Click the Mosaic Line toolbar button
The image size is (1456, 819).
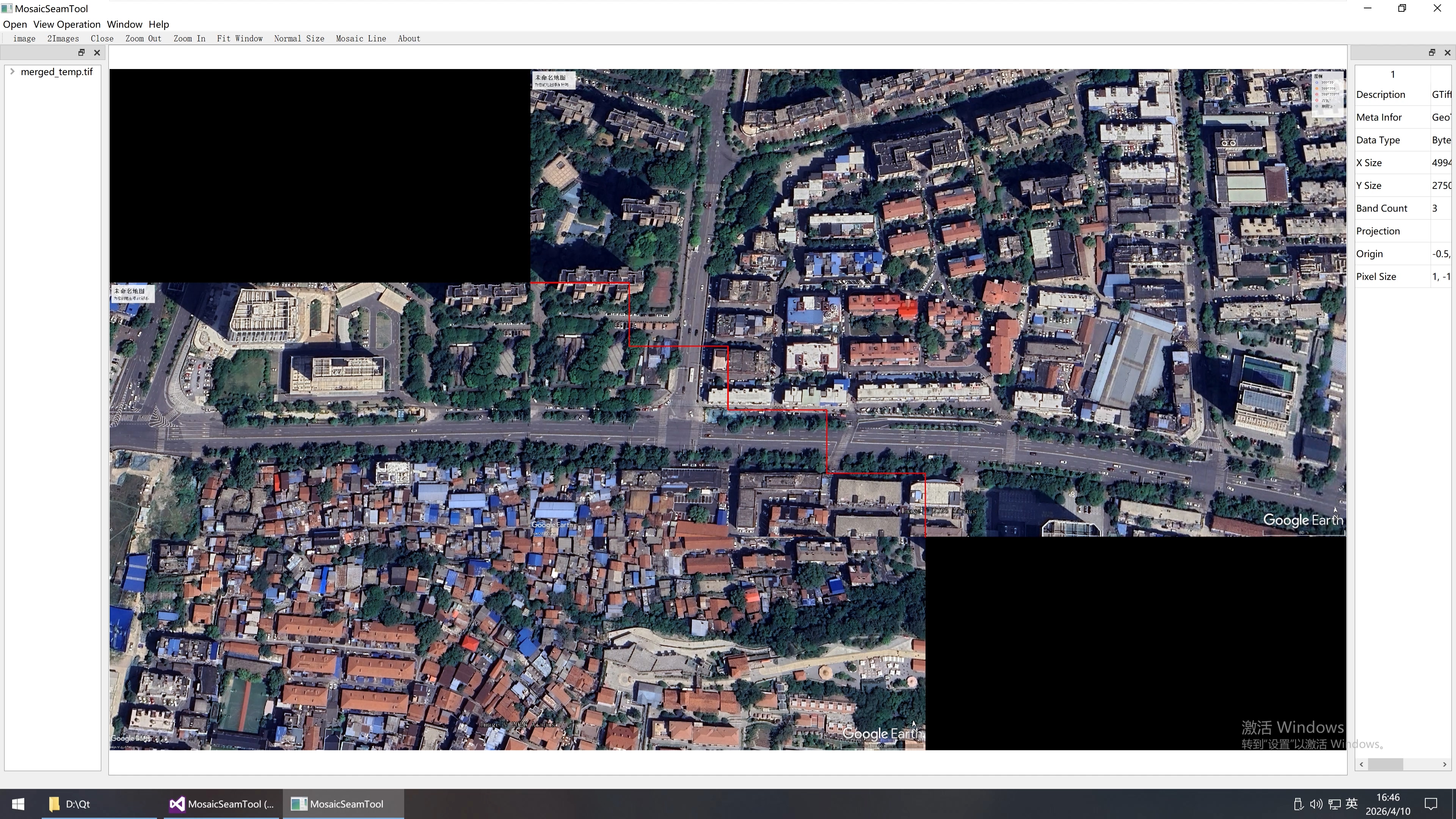(361, 38)
